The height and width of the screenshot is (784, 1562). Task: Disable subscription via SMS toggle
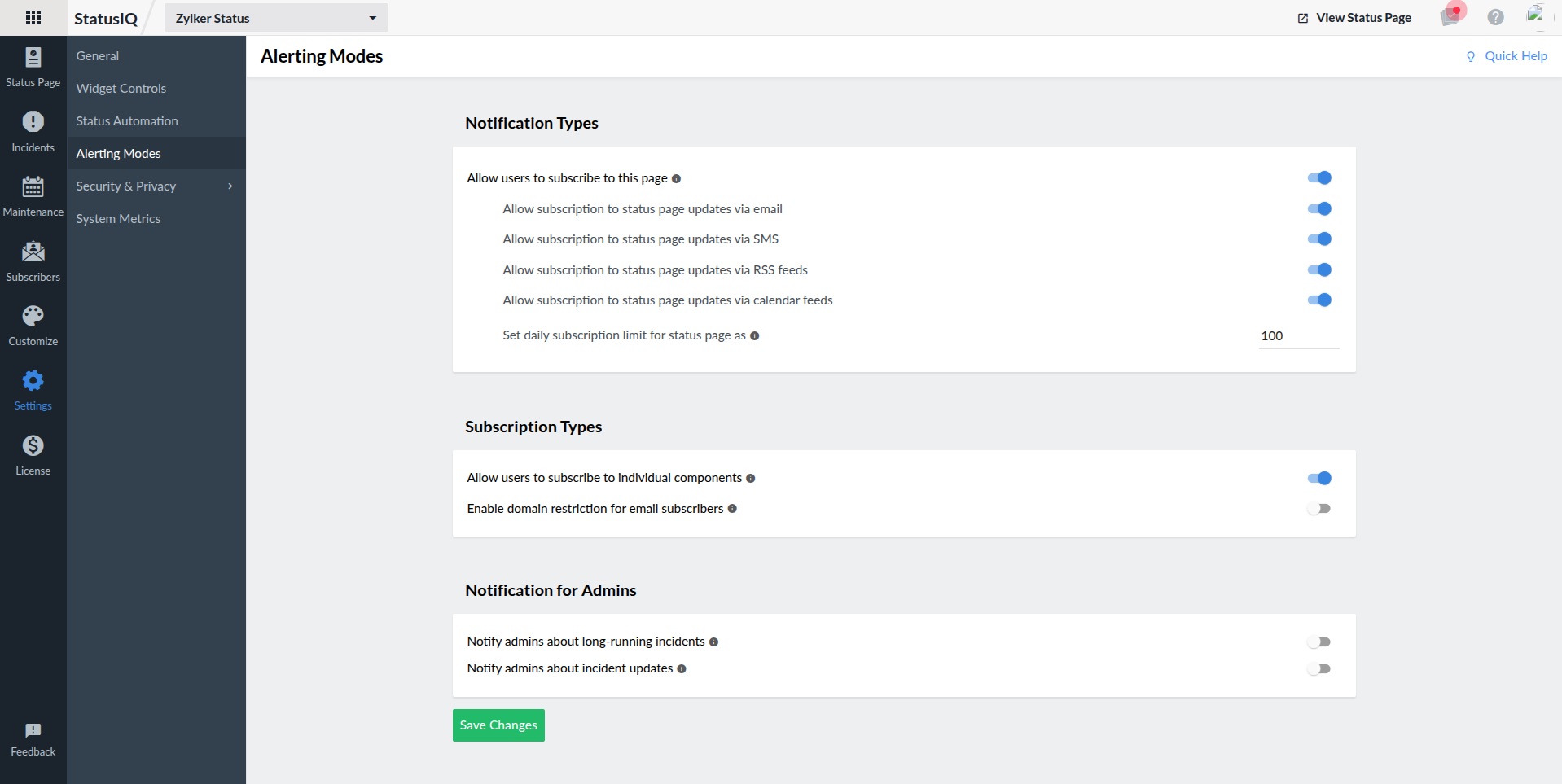[1318, 239]
